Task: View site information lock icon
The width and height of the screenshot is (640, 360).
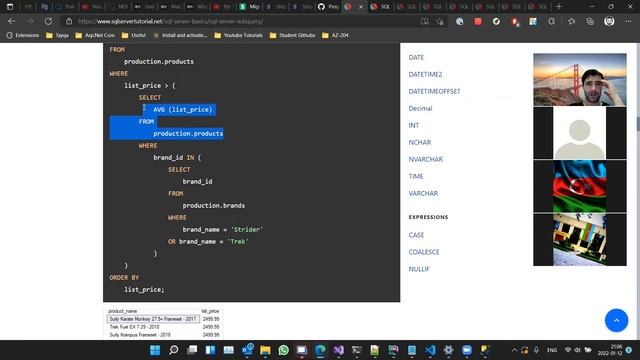Action: click(69, 21)
